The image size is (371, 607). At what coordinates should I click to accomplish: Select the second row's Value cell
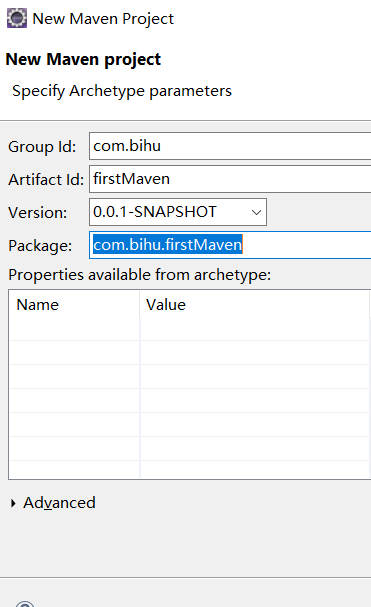point(255,353)
